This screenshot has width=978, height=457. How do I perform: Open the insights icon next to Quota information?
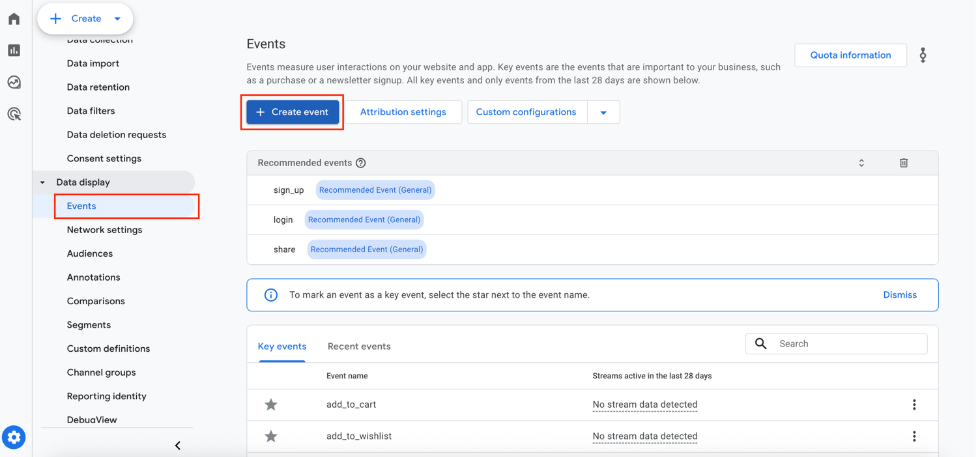(x=922, y=55)
